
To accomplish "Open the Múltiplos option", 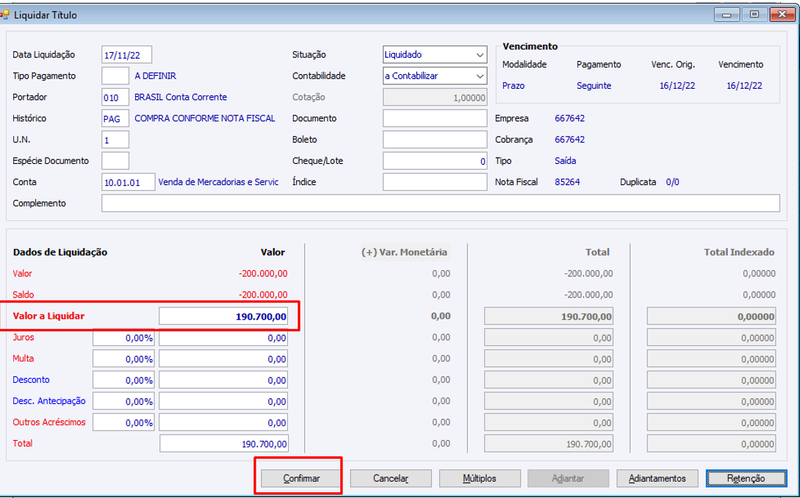I will tap(480, 479).
